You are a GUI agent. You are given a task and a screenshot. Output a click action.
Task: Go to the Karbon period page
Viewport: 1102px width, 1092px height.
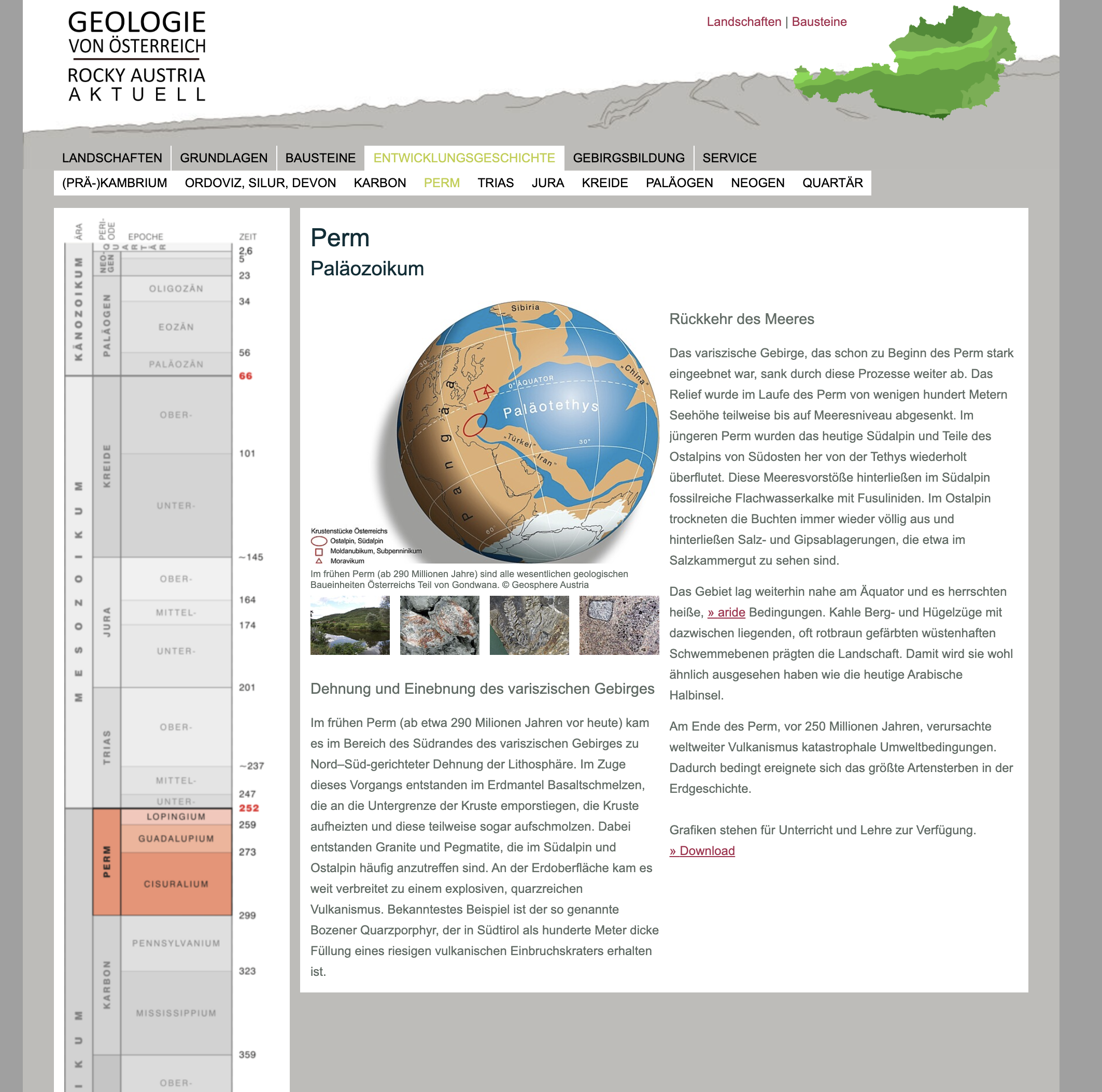click(379, 183)
